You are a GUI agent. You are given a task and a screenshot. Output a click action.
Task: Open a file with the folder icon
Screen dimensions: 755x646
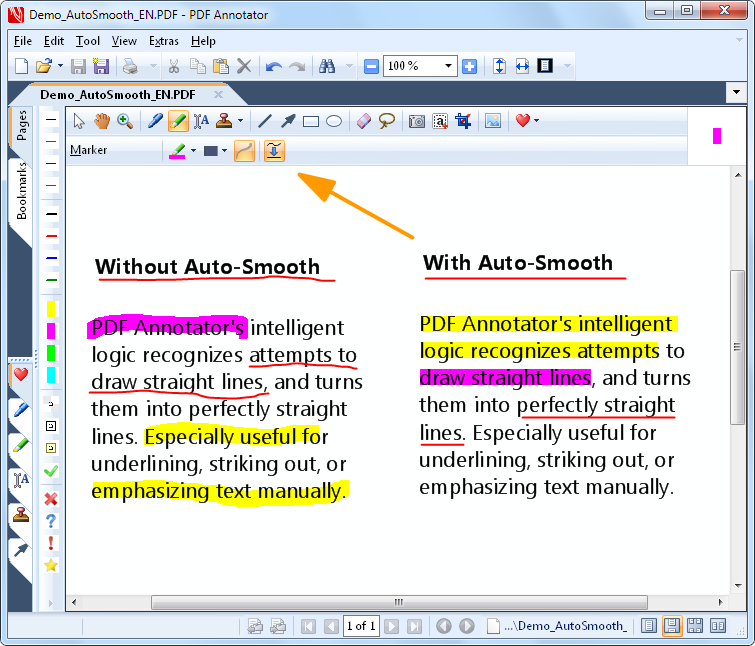pos(44,66)
